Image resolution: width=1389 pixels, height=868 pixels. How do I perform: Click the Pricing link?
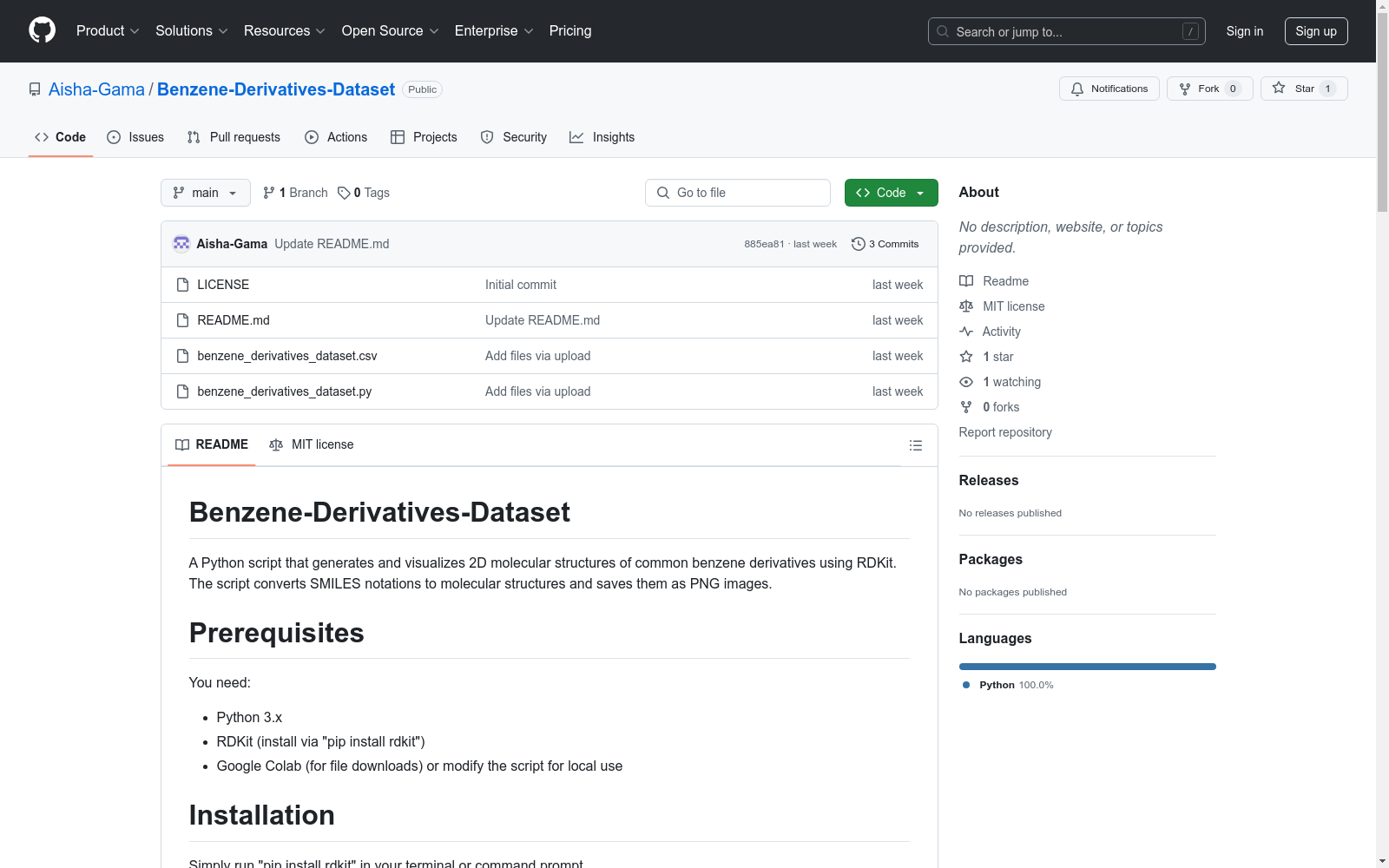(570, 31)
